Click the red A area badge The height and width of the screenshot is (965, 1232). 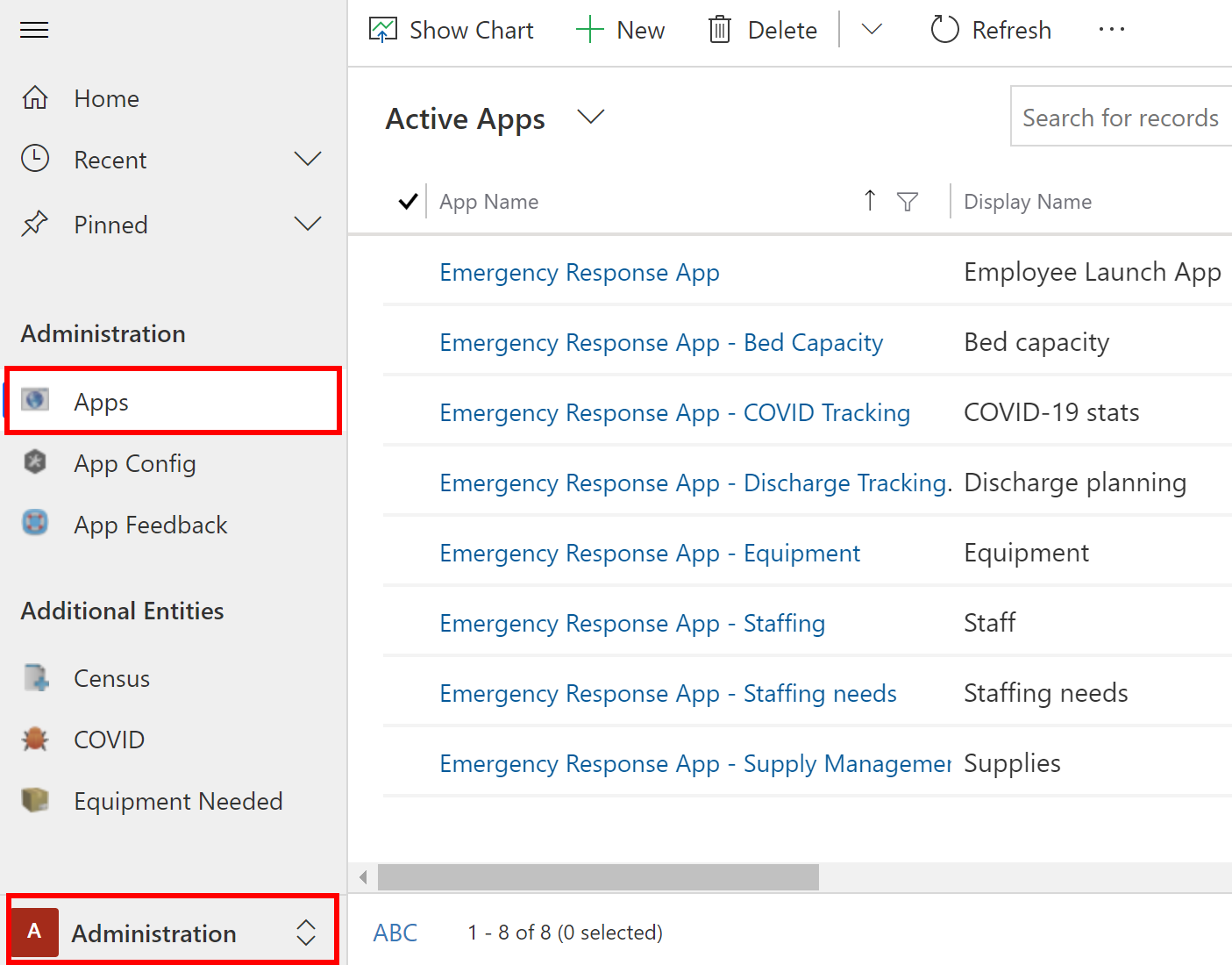tap(34, 932)
